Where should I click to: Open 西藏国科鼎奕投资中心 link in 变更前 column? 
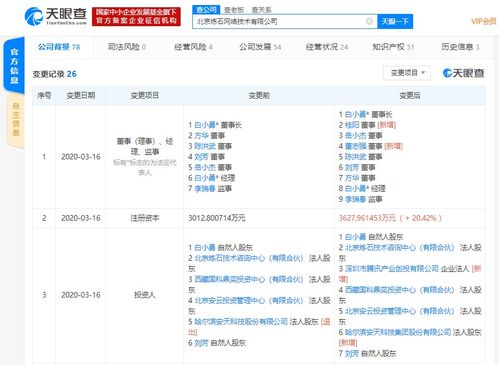[x=249, y=279]
